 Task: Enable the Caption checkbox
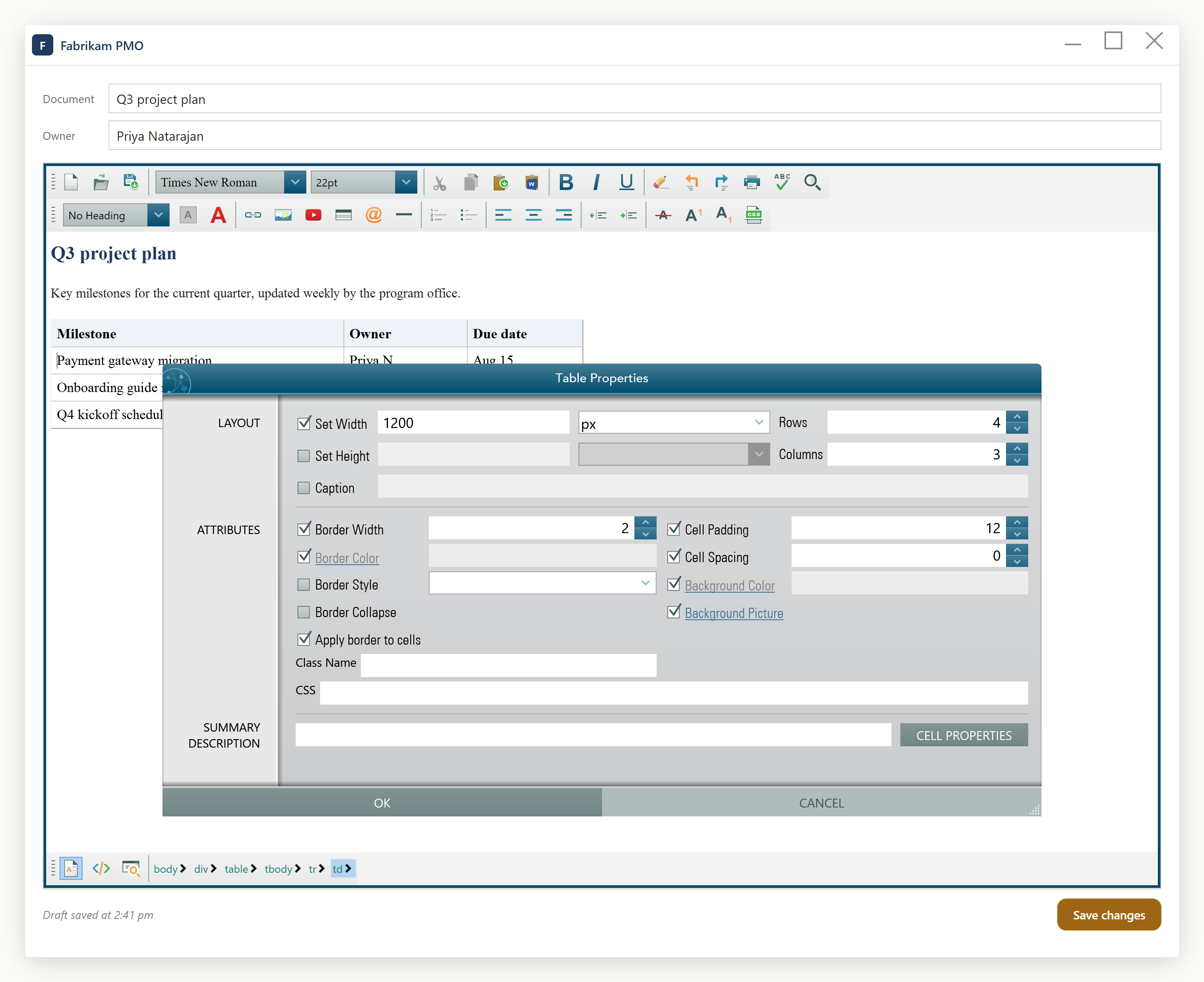click(304, 487)
